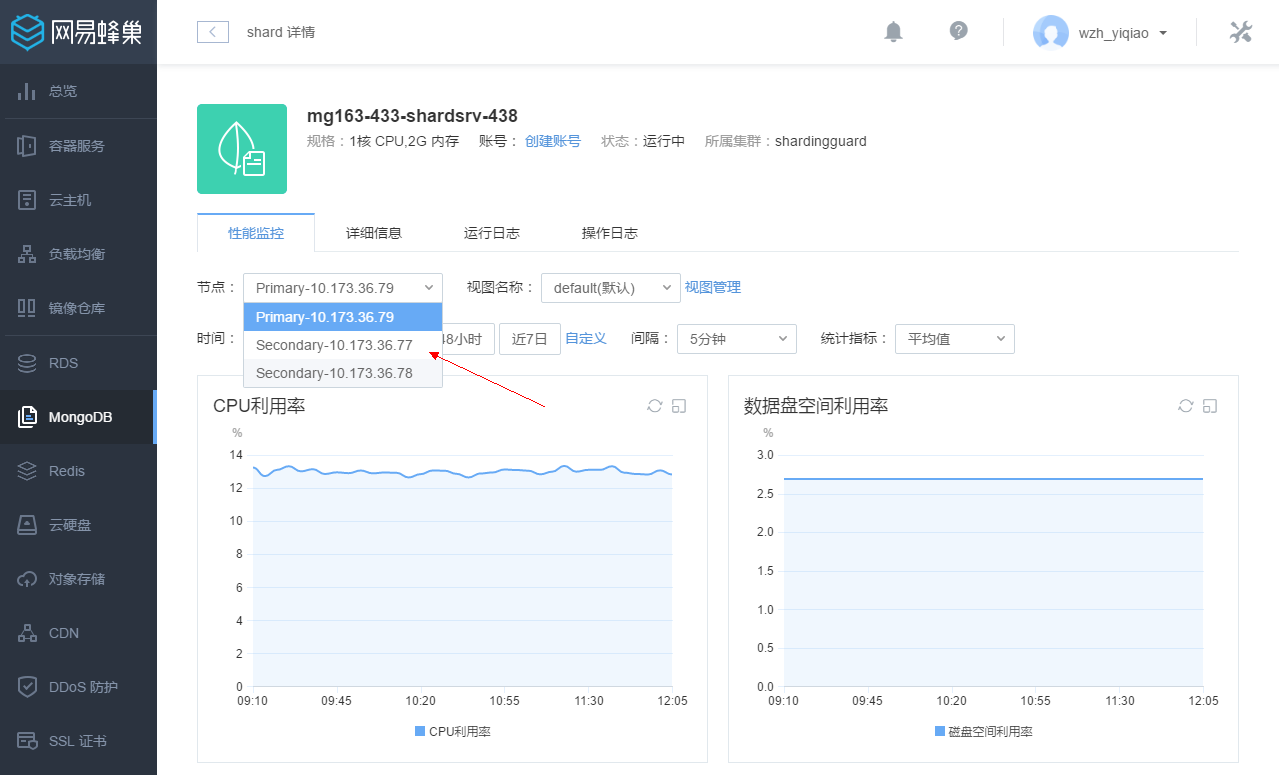The width and height of the screenshot is (1279, 775).
Task: Open 容器服务 in the sidebar
Action: coord(78,146)
